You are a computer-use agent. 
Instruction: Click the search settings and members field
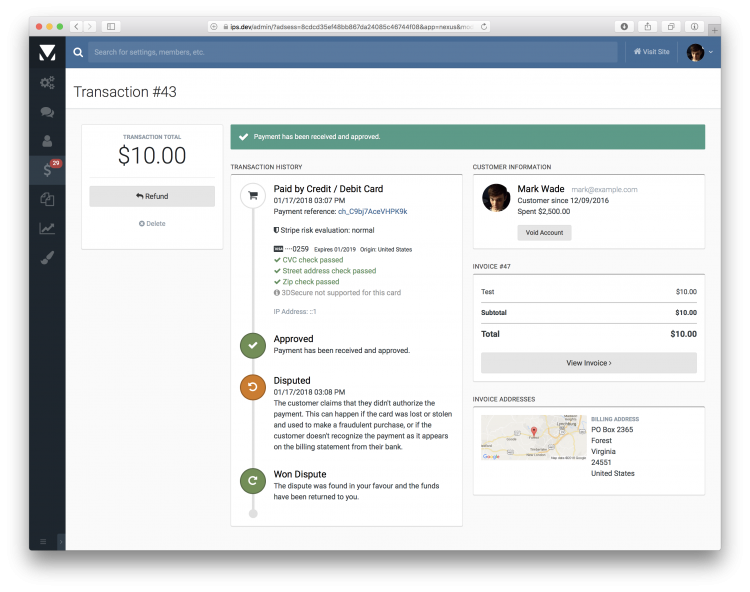[x=352, y=52]
